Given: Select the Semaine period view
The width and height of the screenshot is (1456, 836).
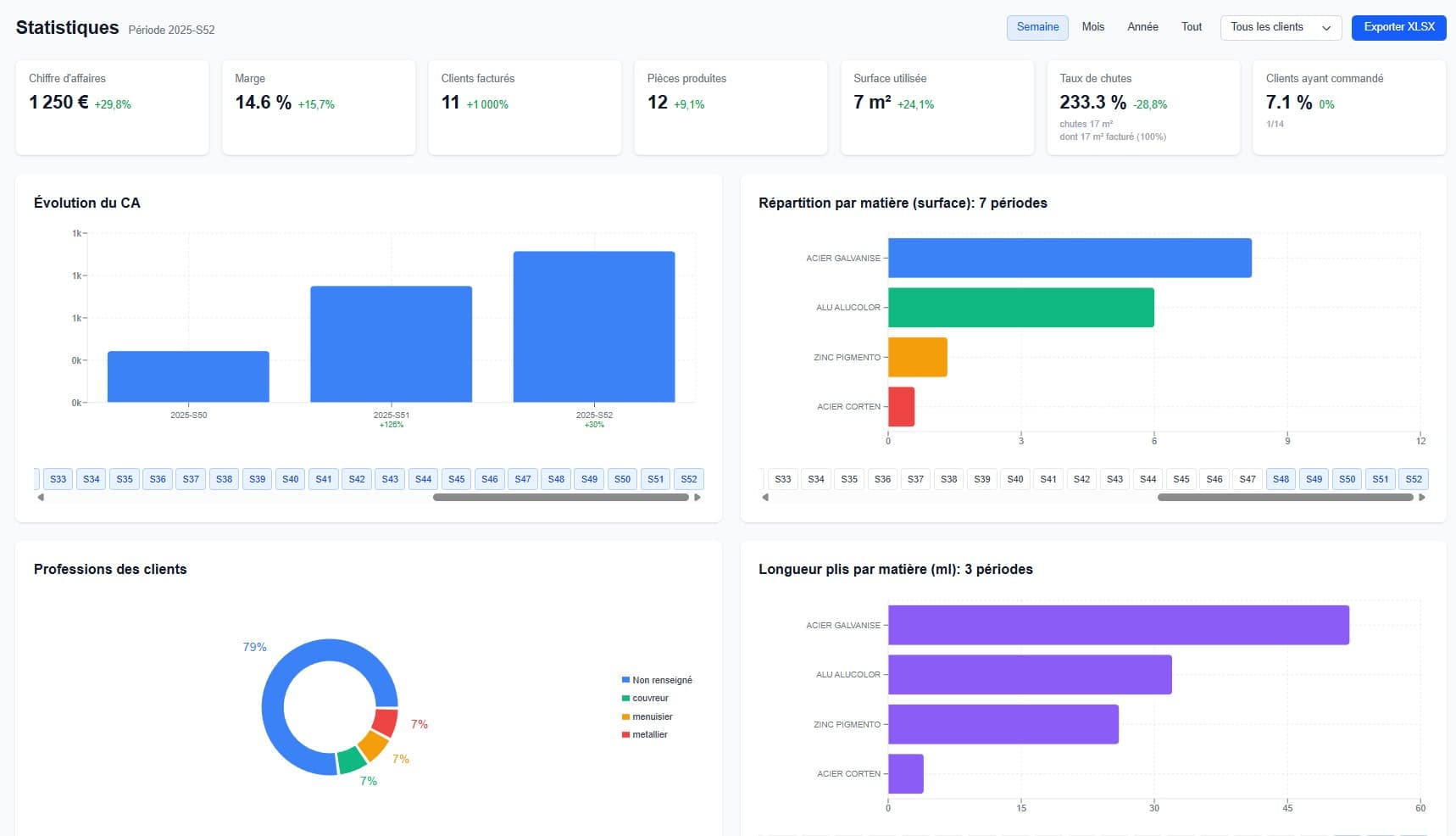Looking at the screenshot, I should pos(1037,27).
